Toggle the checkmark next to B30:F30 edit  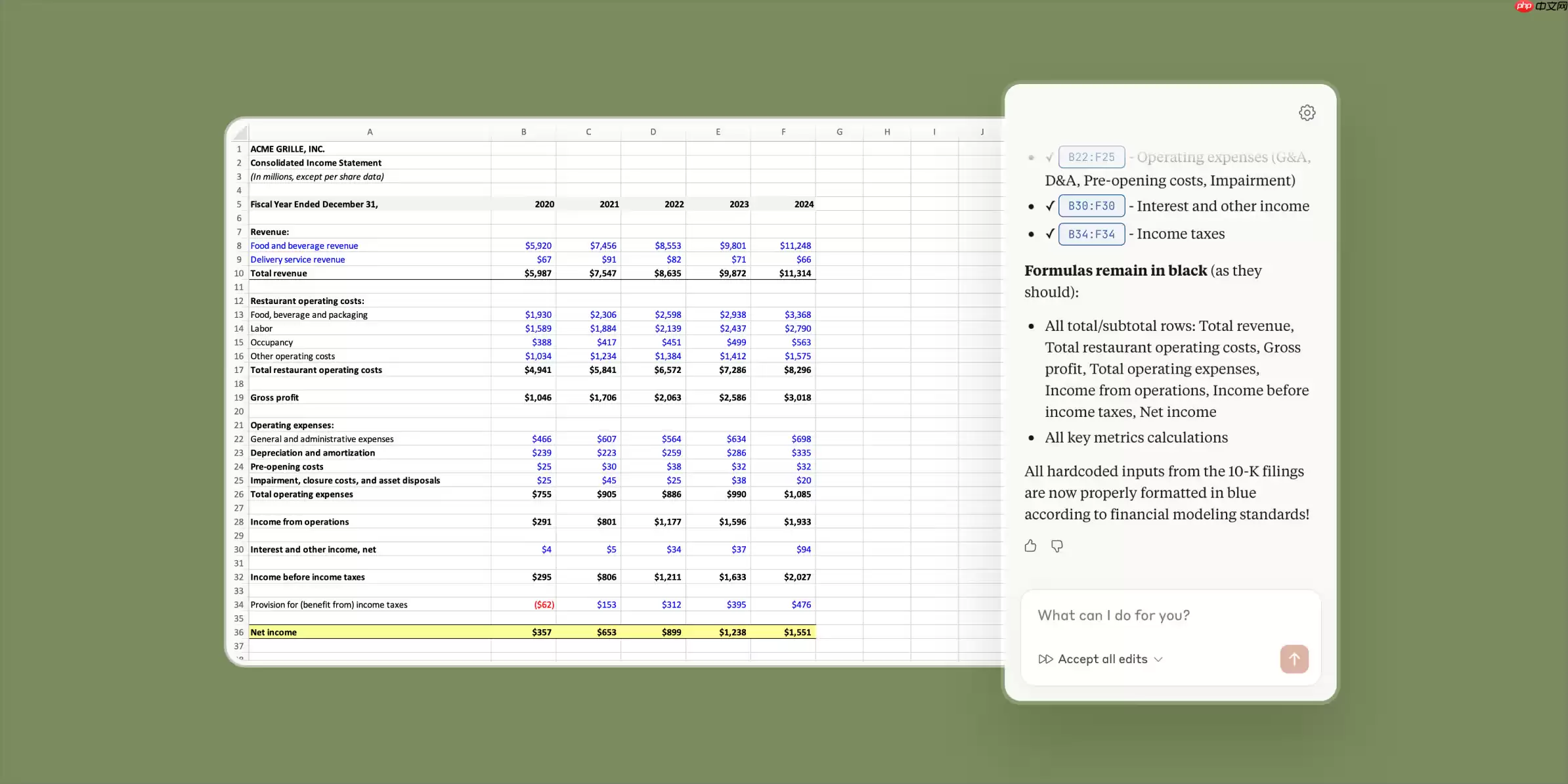pyautogui.click(x=1050, y=206)
